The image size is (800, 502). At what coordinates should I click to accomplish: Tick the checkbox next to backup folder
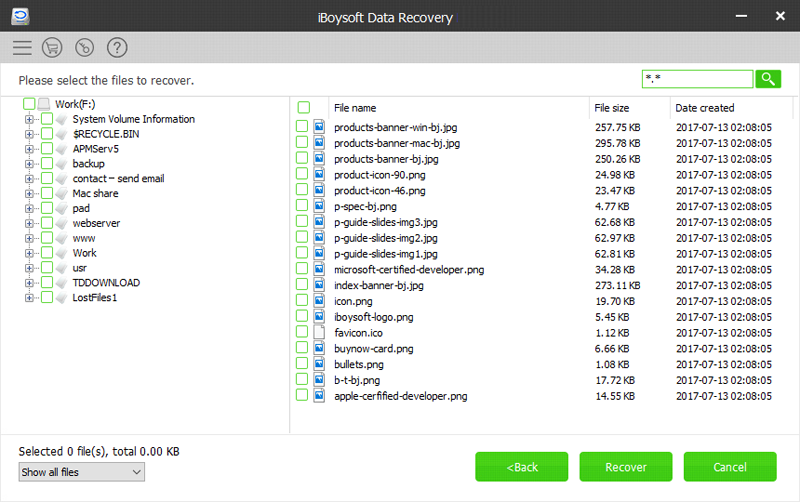point(47,164)
